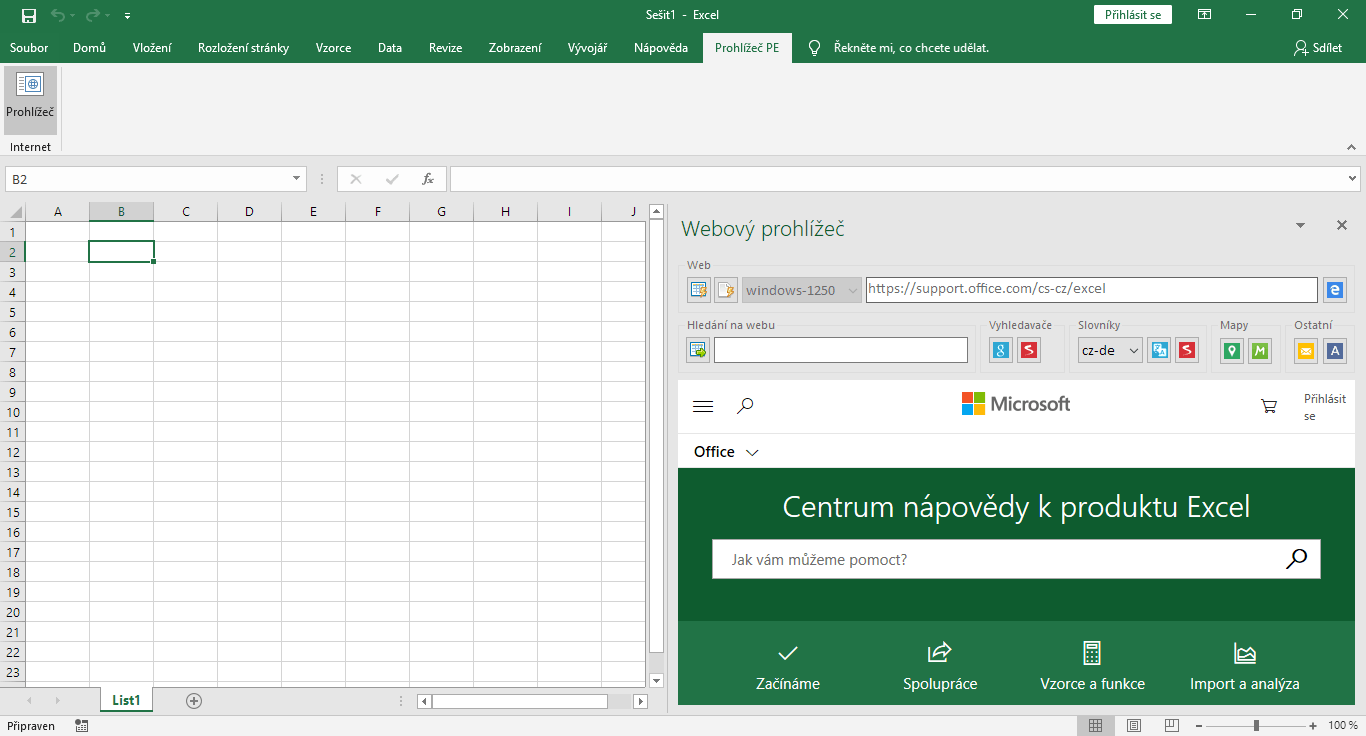The image size is (1366, 736).
Task: Open the Soubor menu
Action: pyautogui.click(x=29, y=48)
